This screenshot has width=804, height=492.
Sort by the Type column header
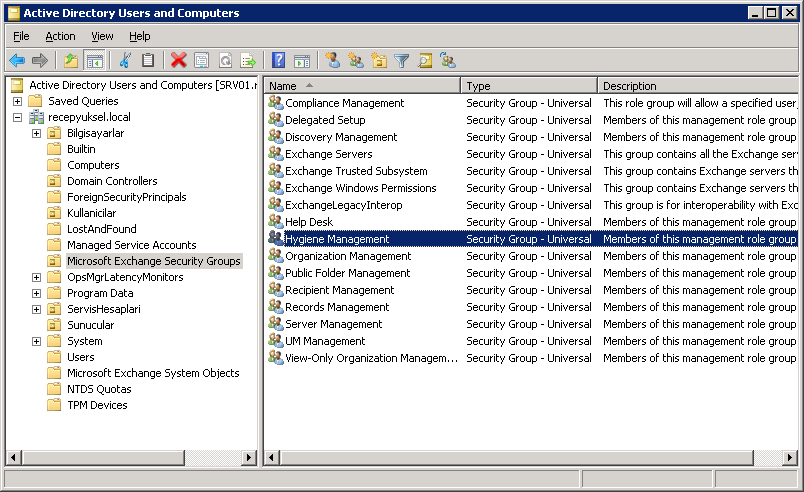pos(529,86)
